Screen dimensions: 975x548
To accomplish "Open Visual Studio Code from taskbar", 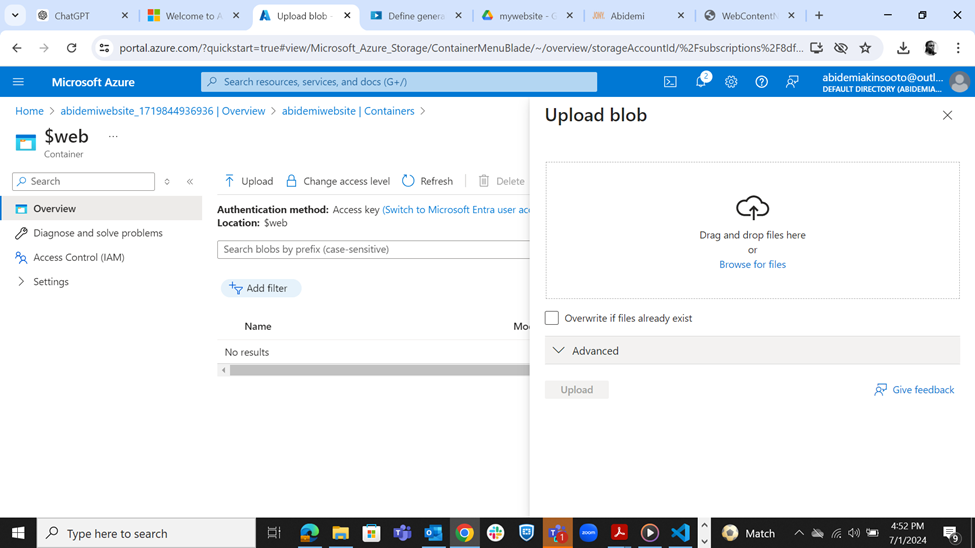I will pyautogui.click(x=680, y=533).
